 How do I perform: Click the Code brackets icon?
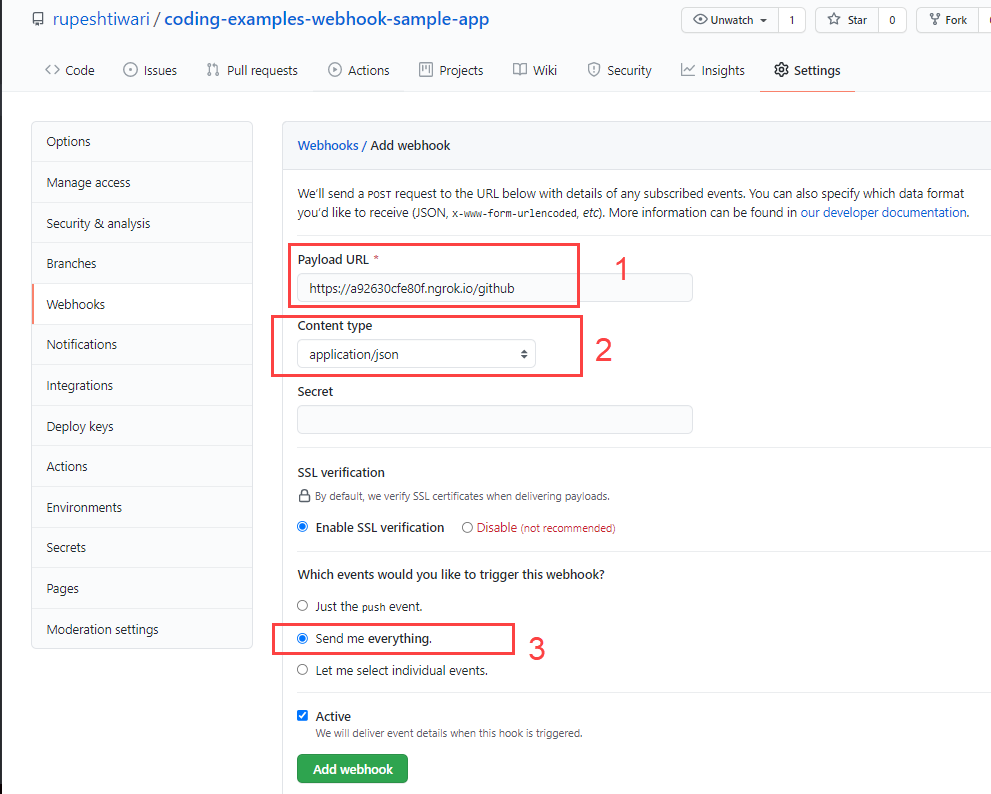pos(52,70)
